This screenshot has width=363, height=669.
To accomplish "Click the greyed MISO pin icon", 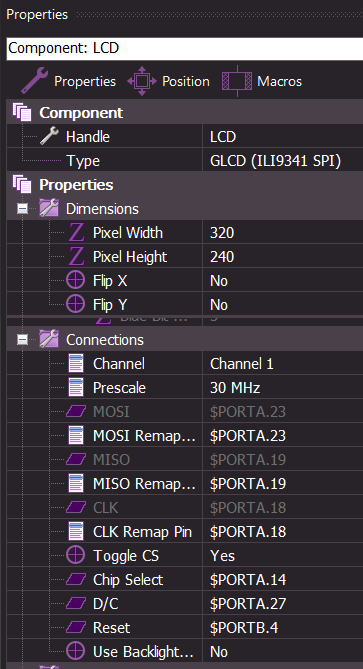I will click(x=76, y=460).
